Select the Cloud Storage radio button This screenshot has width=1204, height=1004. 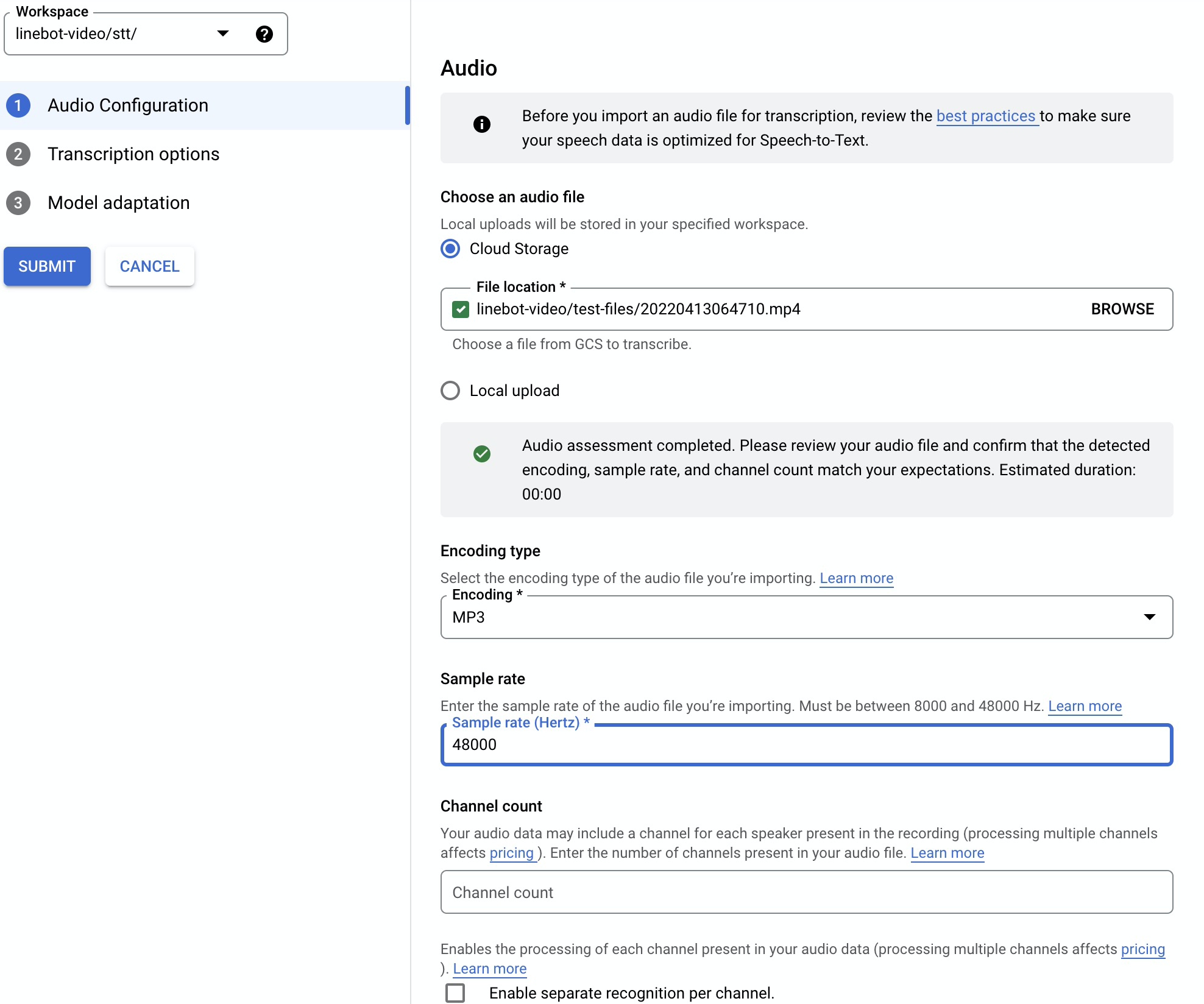[x=450, y=249]
